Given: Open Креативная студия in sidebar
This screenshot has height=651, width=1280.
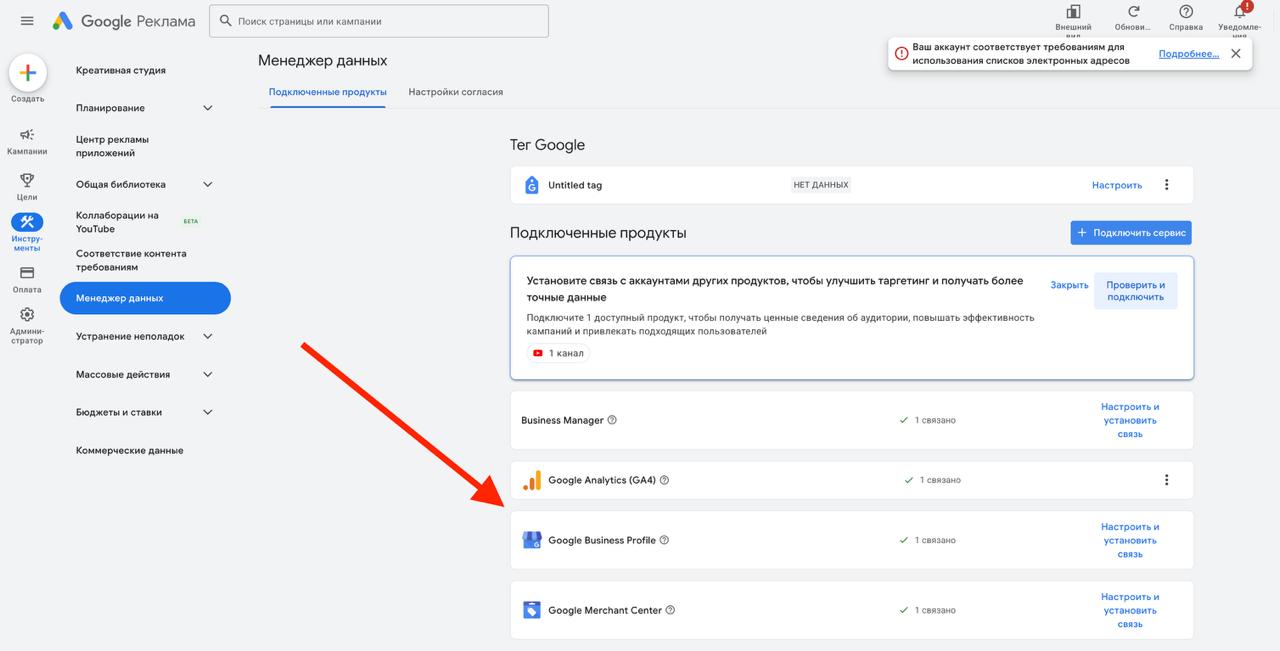Looking at the screenshot, I should [x=121, y=70].
